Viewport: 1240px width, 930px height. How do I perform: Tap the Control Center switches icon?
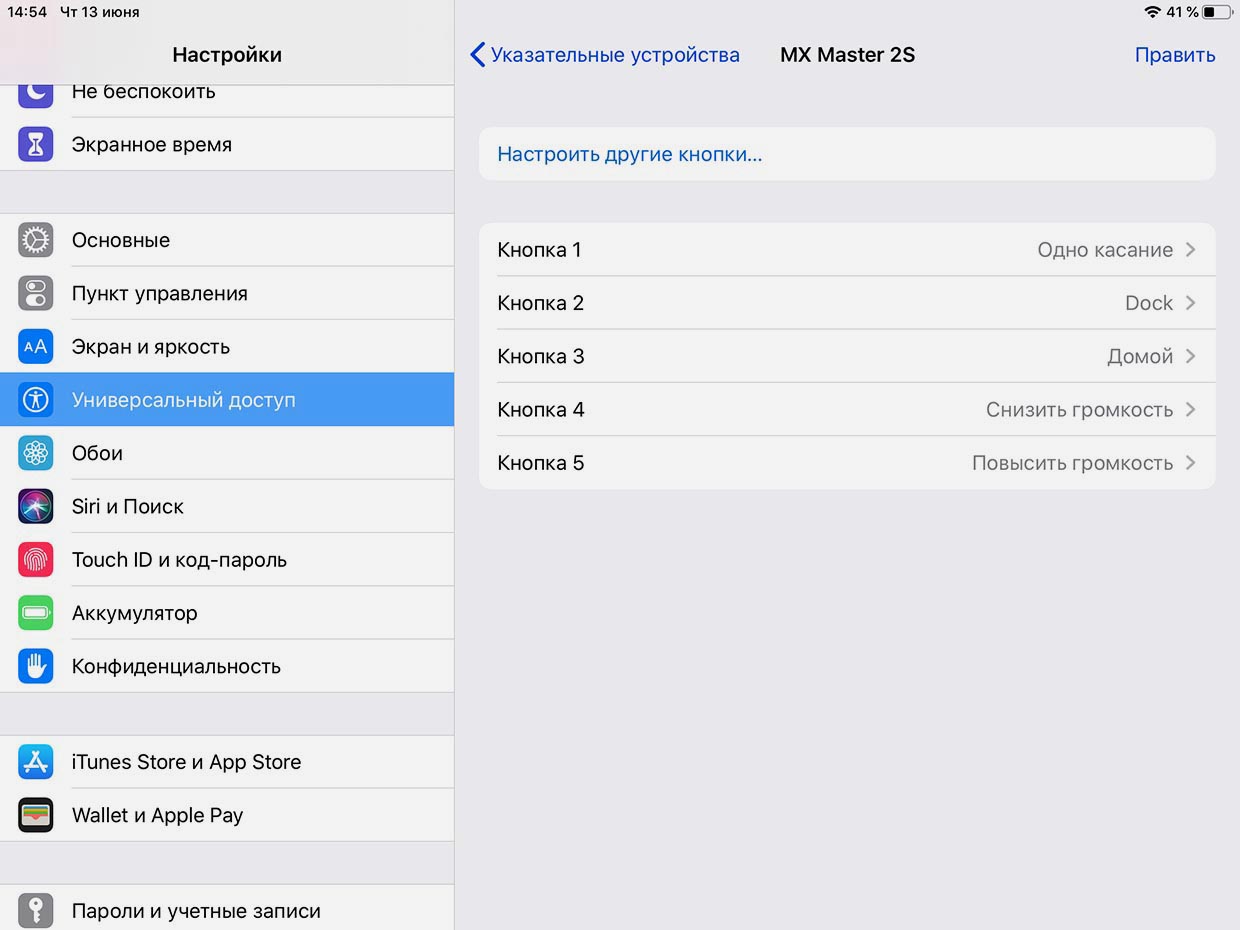[x=36, y=294]
